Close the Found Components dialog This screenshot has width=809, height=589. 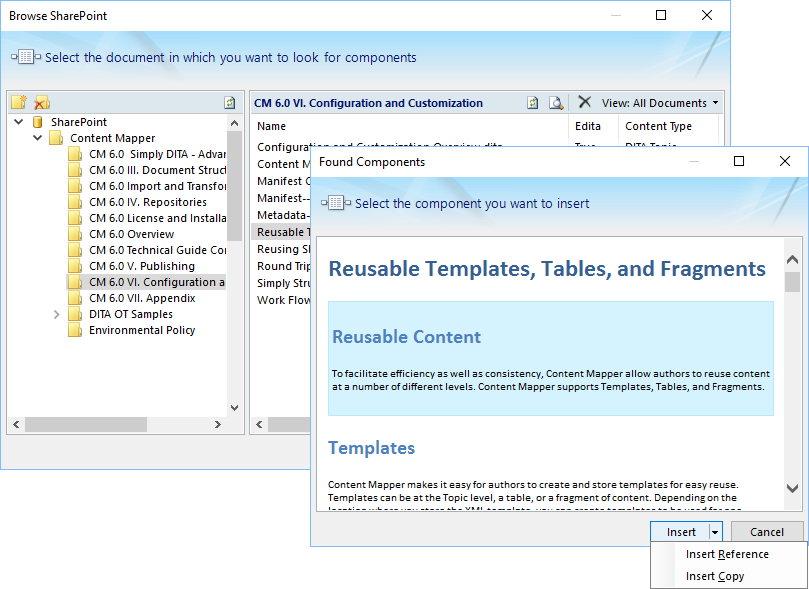[785, 161]
